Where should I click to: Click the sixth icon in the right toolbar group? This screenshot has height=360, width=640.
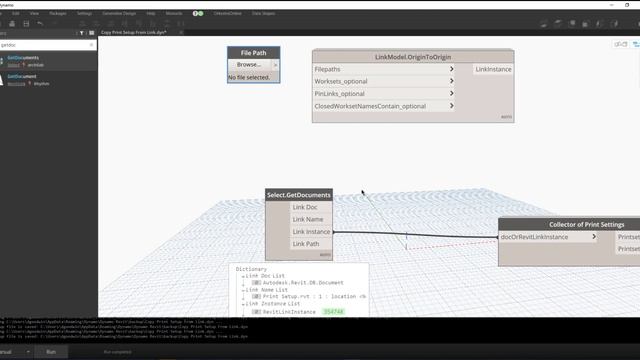615,24
